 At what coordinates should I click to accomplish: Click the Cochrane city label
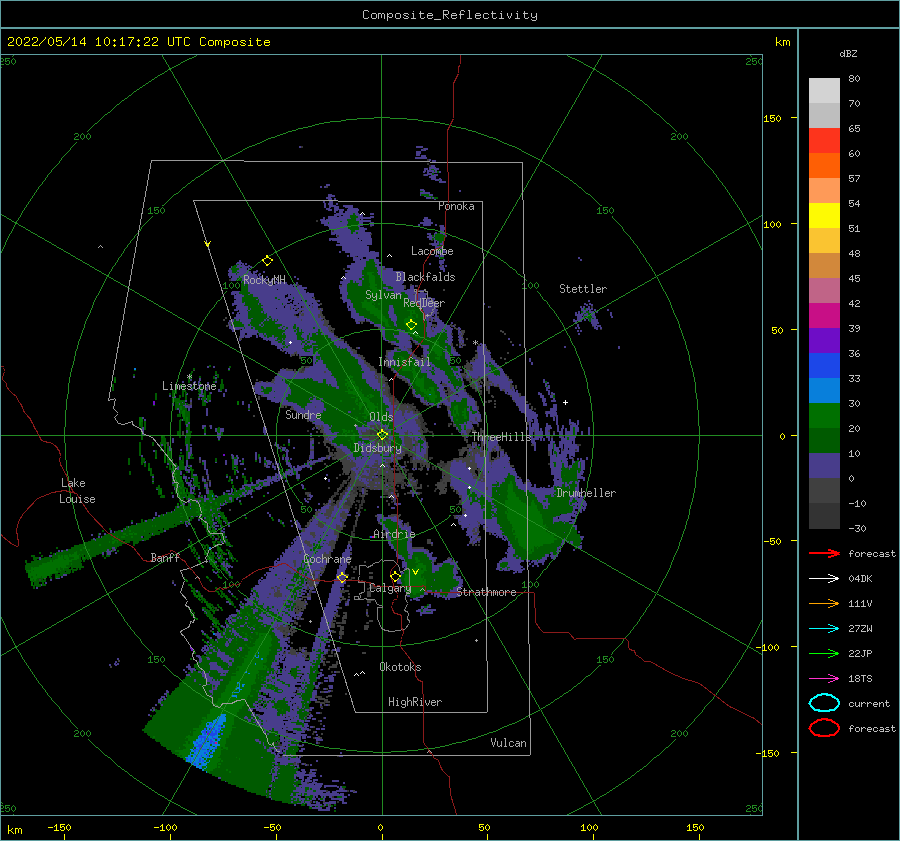click(x=327, y=559)
